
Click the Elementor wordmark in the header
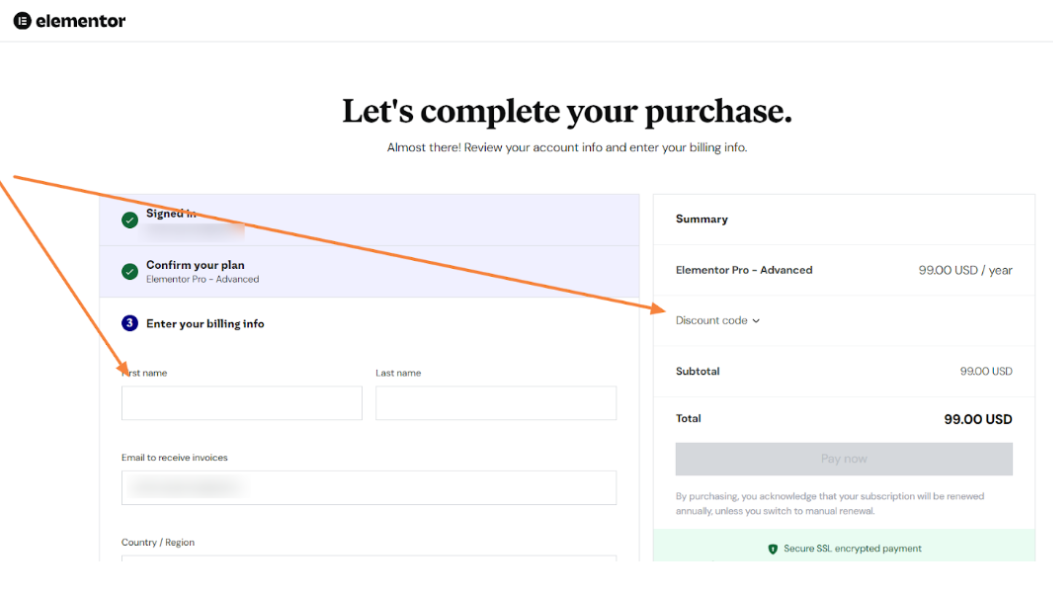pos(78,20)
